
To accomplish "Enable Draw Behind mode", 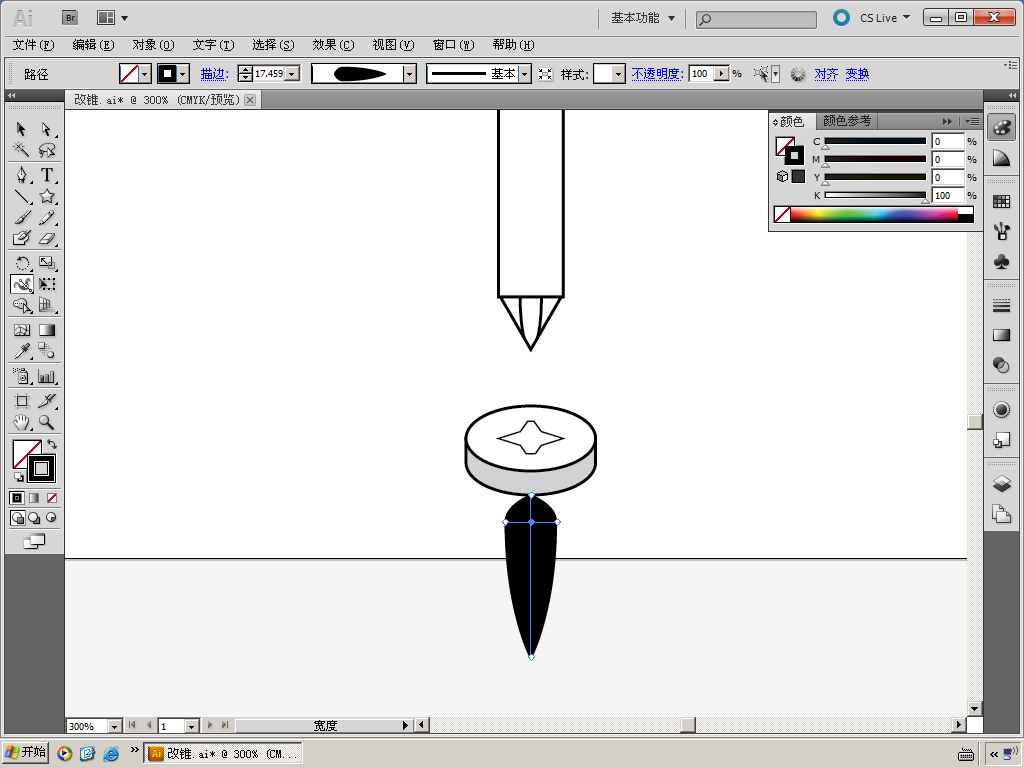I will (34, 518).
